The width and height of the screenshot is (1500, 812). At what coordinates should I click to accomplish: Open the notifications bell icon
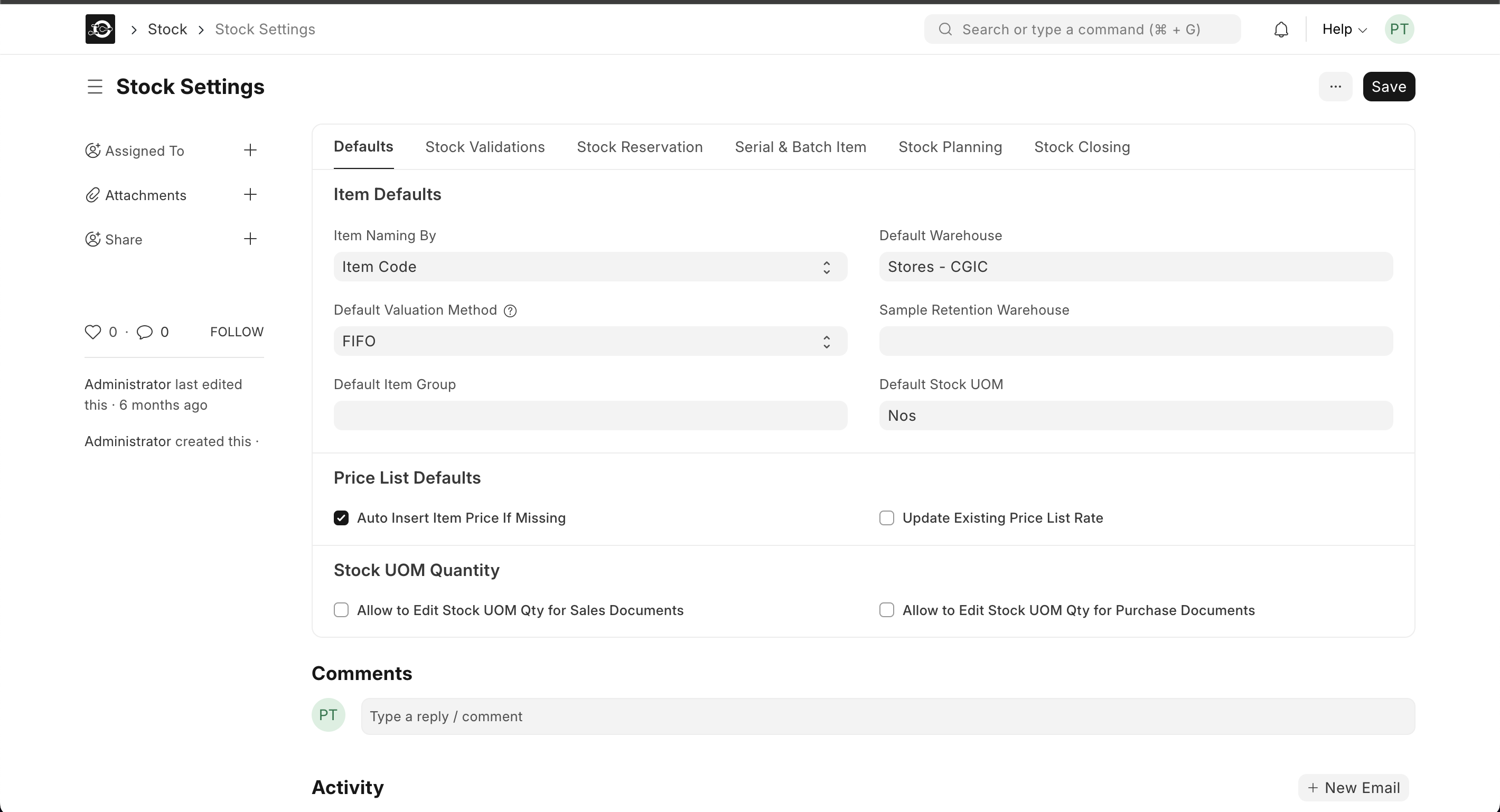1280,29
